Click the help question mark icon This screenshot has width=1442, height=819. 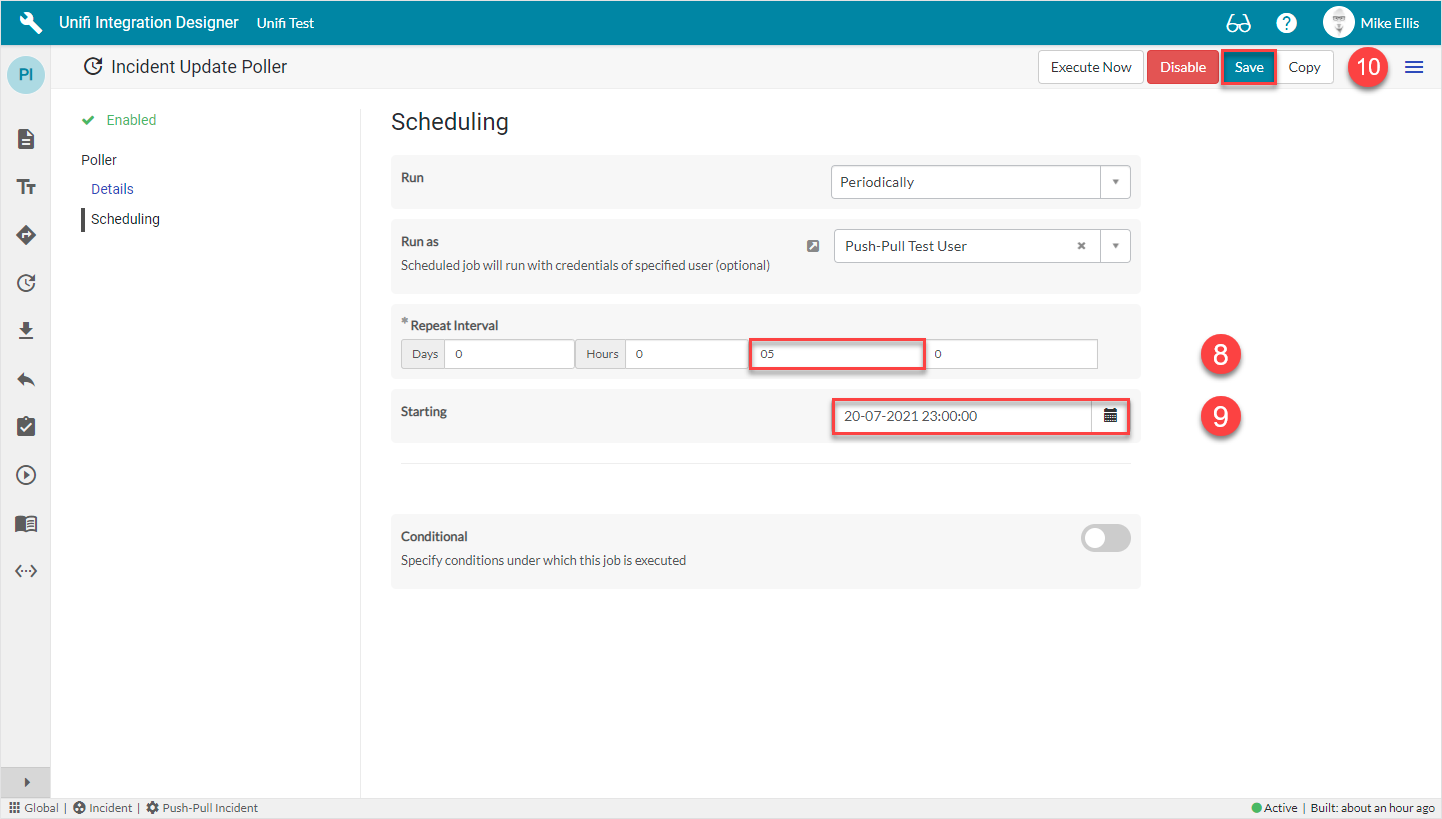(x=1286, y=22)
